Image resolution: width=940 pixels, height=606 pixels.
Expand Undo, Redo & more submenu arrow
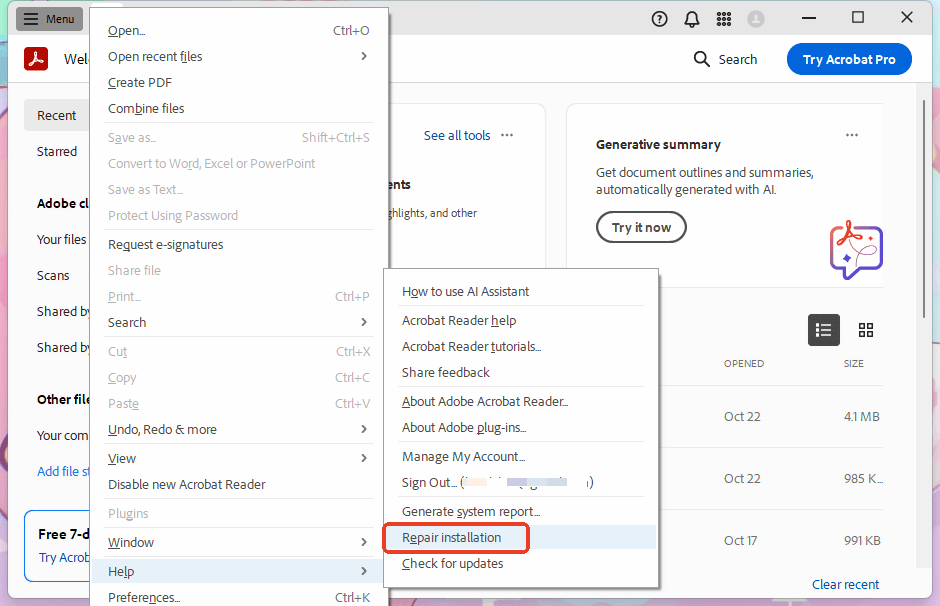364,429
